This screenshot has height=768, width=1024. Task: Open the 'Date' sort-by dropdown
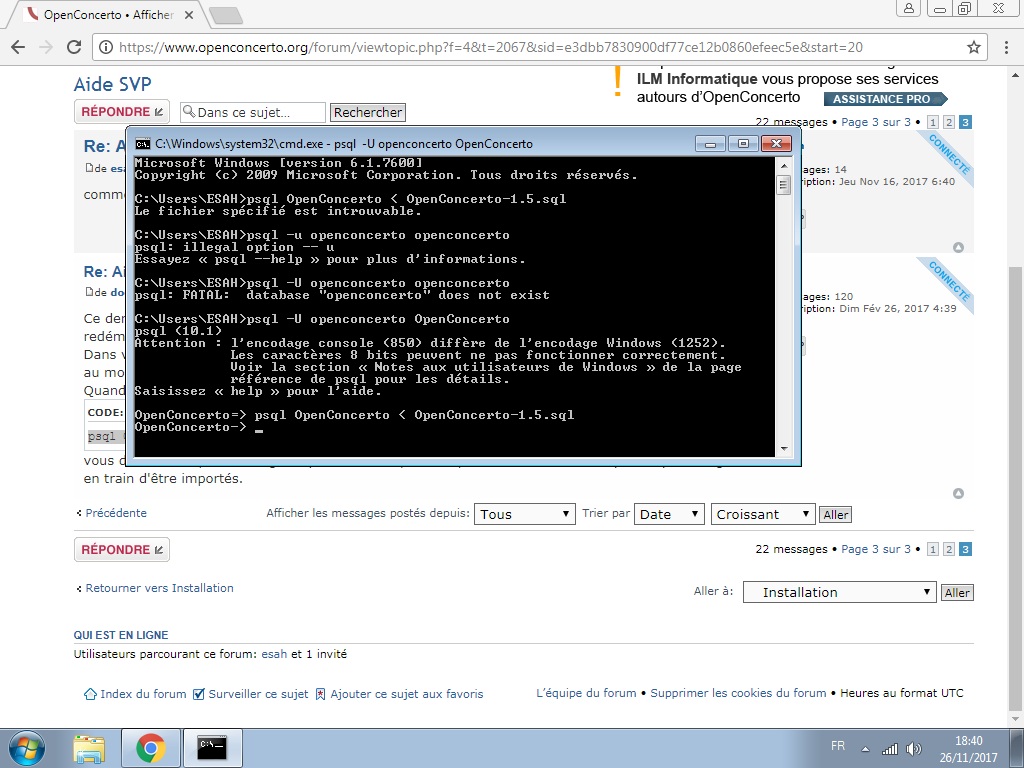coord(669,515)
